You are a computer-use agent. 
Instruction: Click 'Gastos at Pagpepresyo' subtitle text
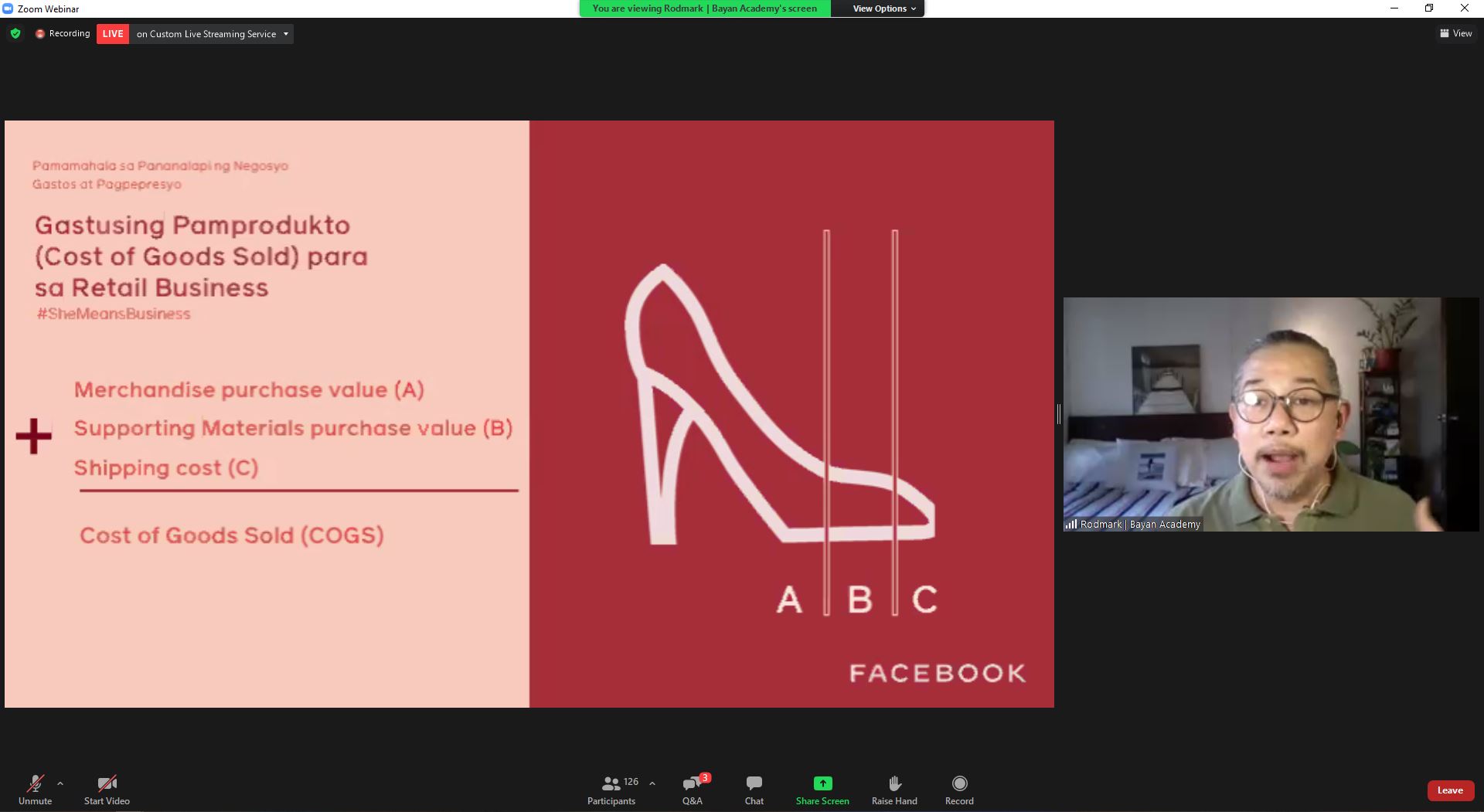pyautogui.click(x=107, y=184)
